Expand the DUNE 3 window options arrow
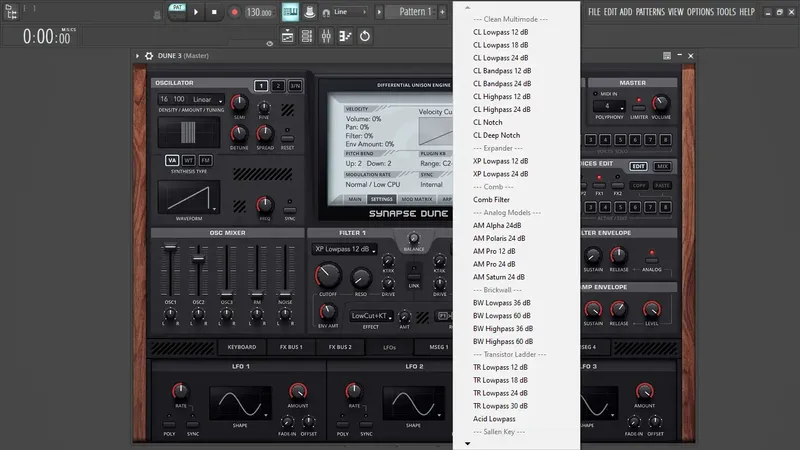 point(137,56)
